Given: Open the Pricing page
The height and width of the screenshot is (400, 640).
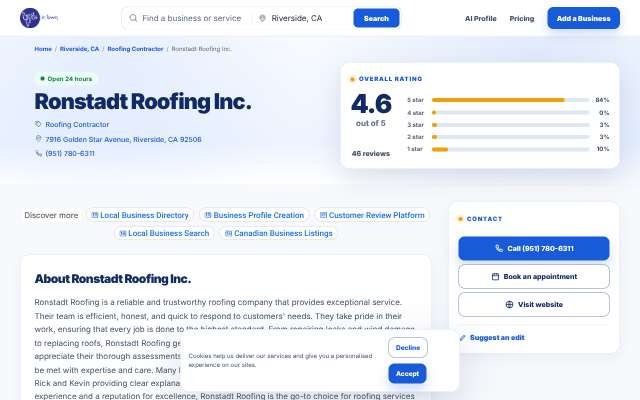Looking at the screenshot, I should [x=522, y=18].
